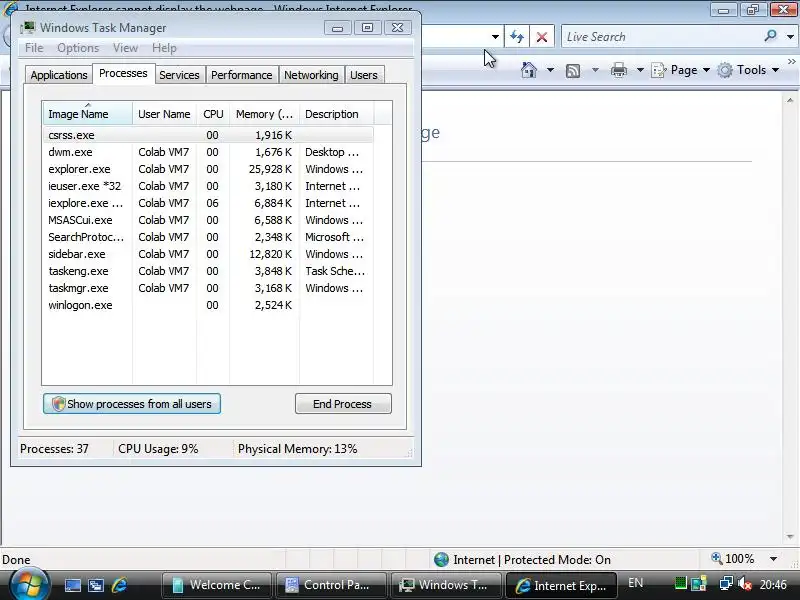Open the Feeds button dropdown arrow
The width and height of the screenshot is (800, 600).
(595, 70)
